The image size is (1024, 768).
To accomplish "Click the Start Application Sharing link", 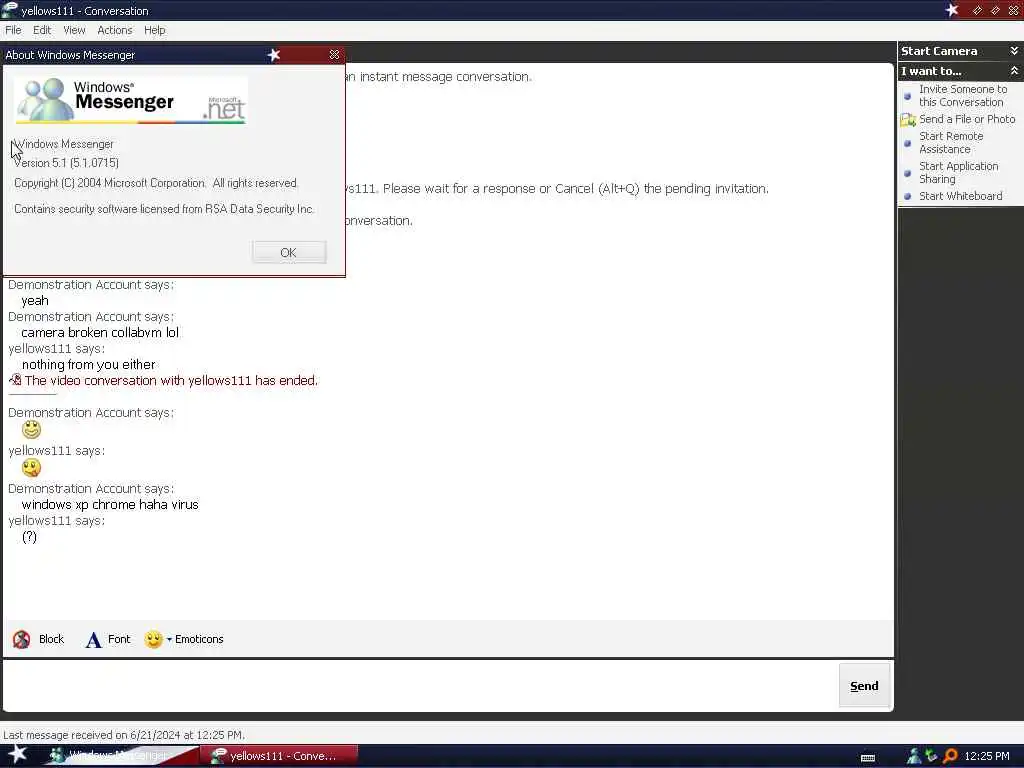I will coord(958,172).
